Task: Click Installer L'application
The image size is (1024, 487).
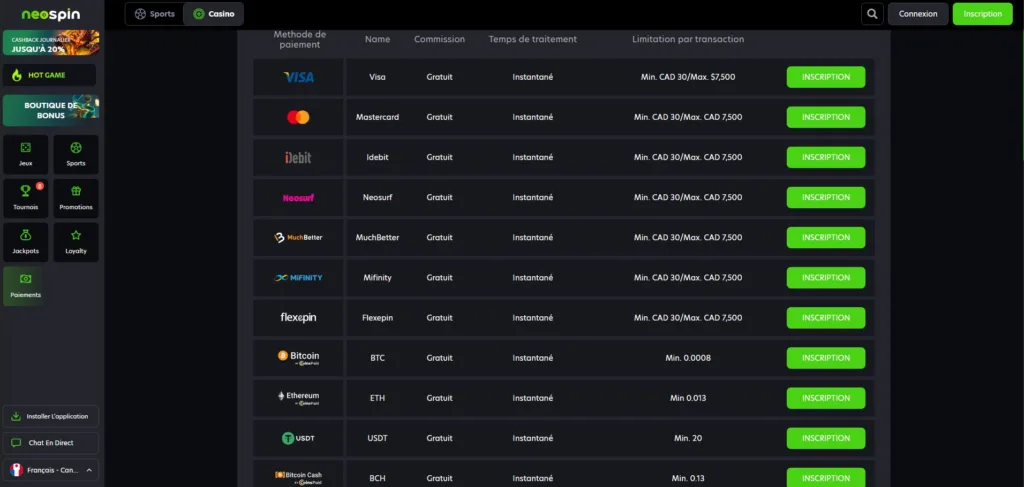Action: pos(50,416)
